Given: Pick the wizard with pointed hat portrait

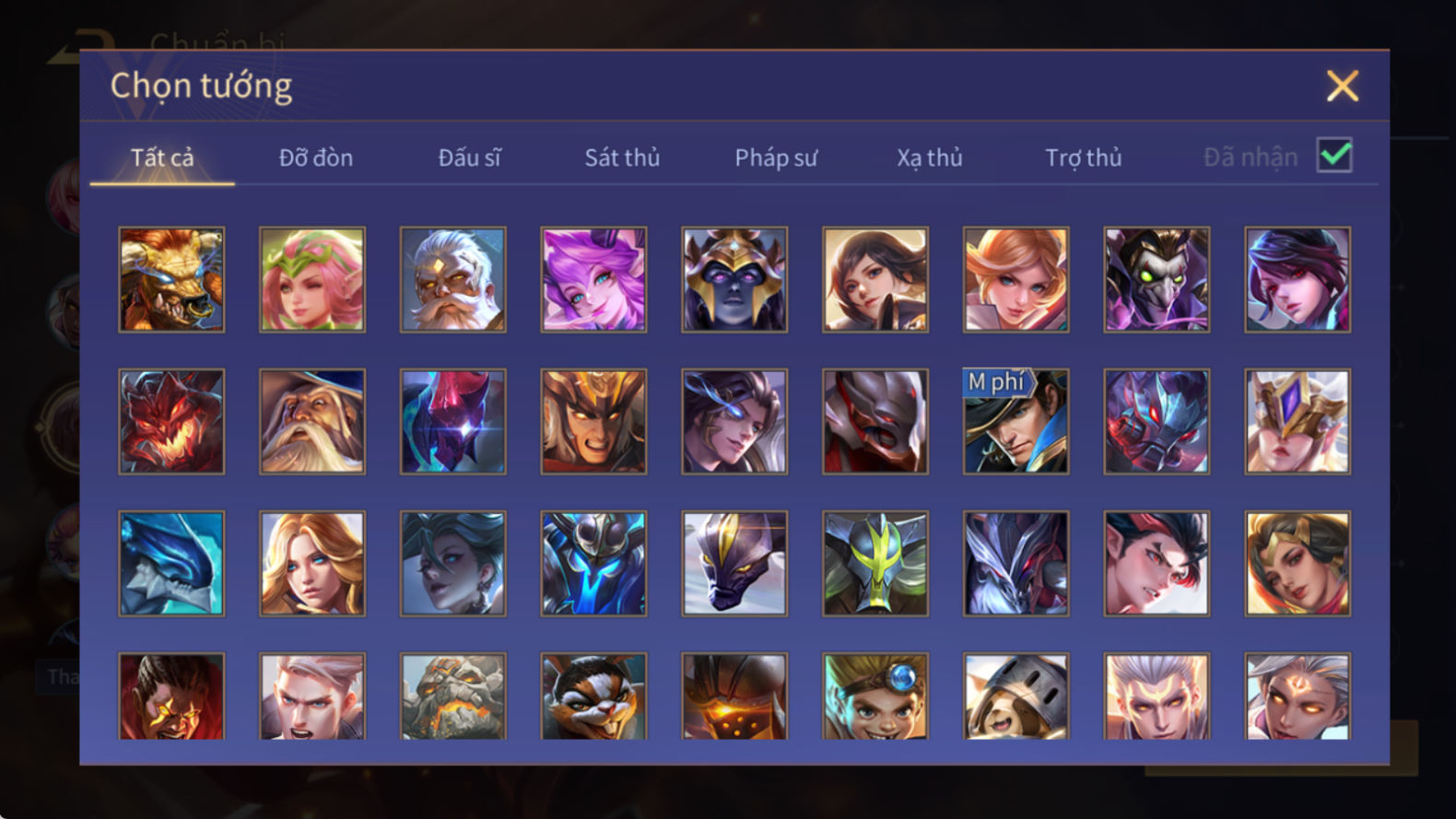Looking at the screenshot, I should pos(312,421).
